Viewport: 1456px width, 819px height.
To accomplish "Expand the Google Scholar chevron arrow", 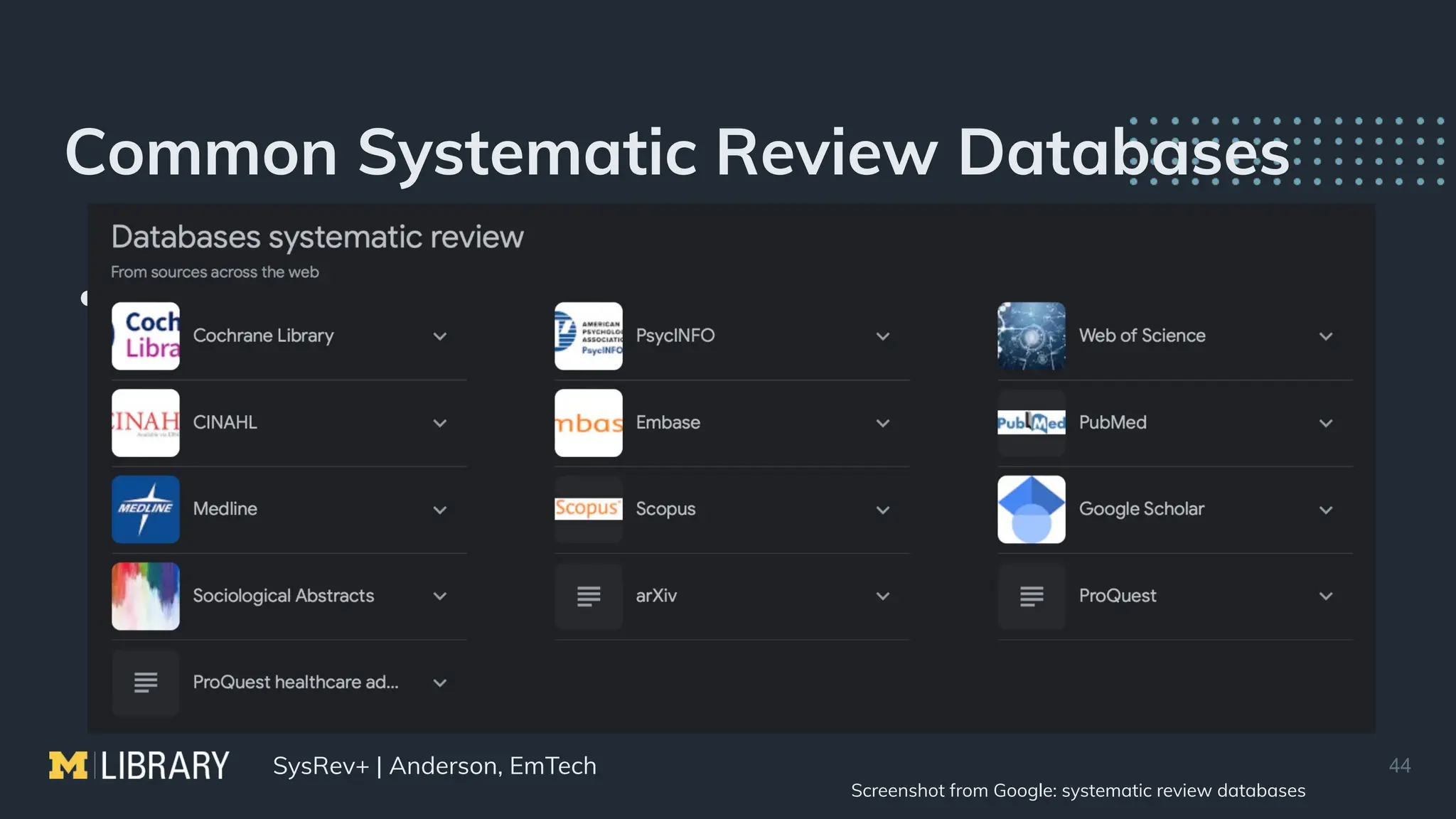I will tap(1326, 510).
